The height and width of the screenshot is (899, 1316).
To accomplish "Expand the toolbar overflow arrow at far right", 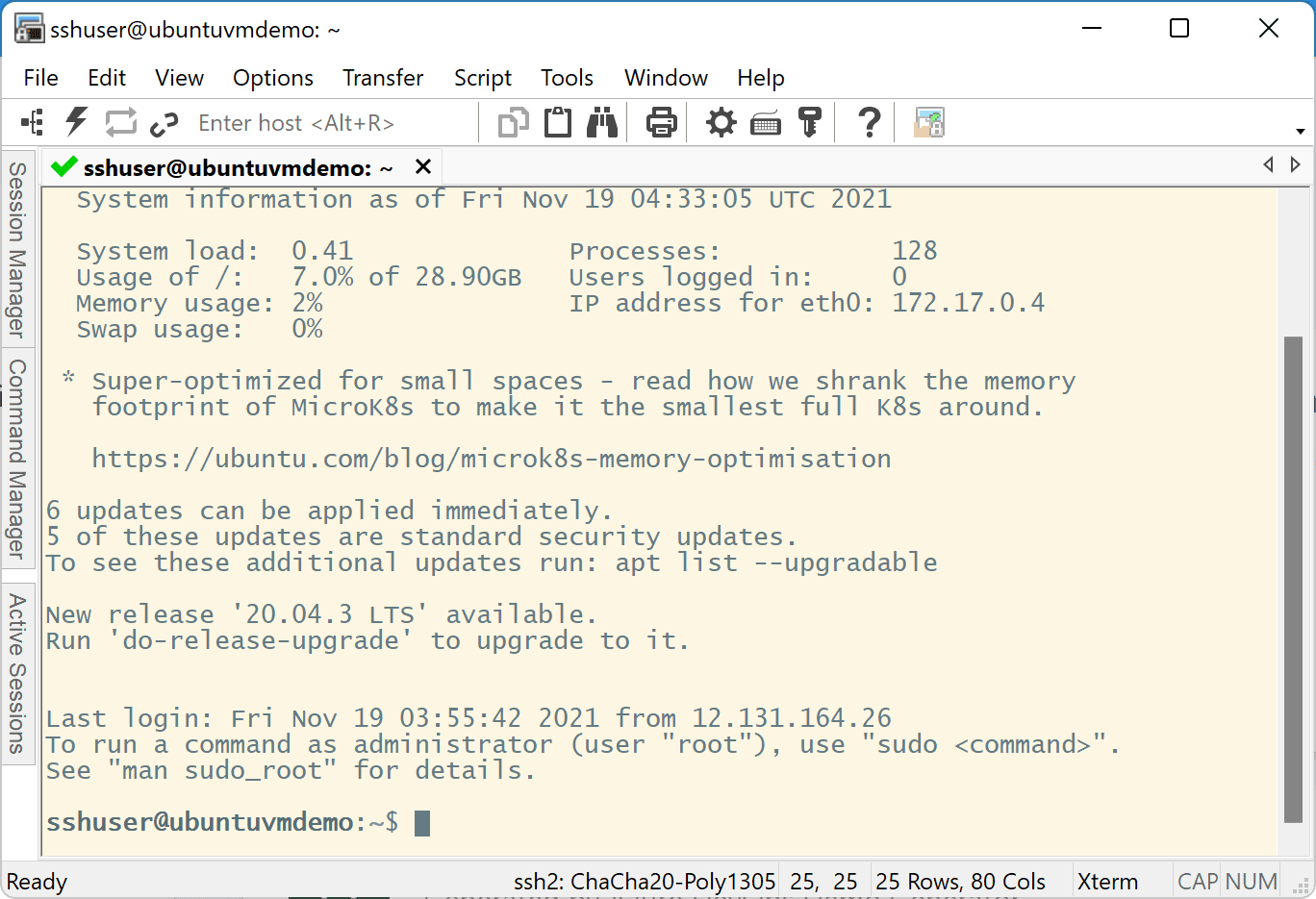I will pos(1300,131).
